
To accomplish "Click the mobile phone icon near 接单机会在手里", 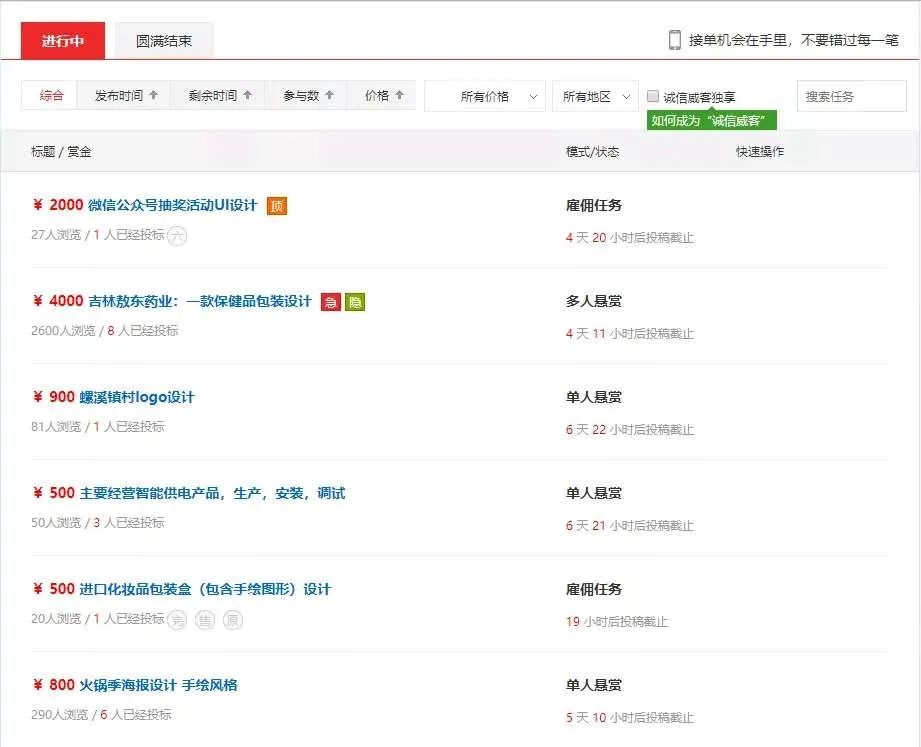I will (x=676, y=40).
